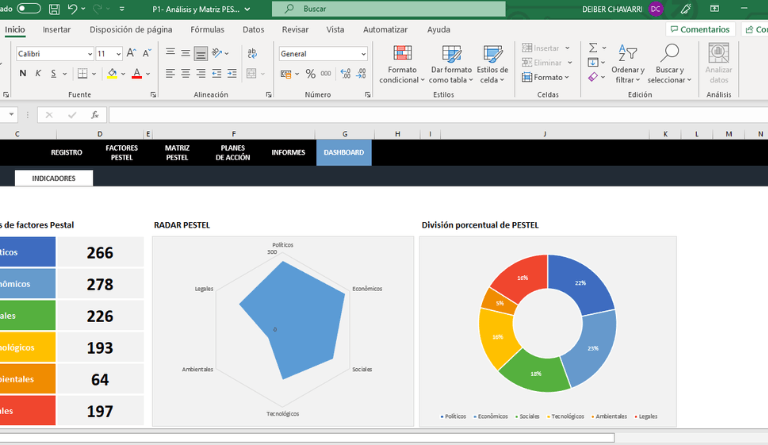Undo the last action
This screenshot has width=768, height=445.
[x=72, y=9]
